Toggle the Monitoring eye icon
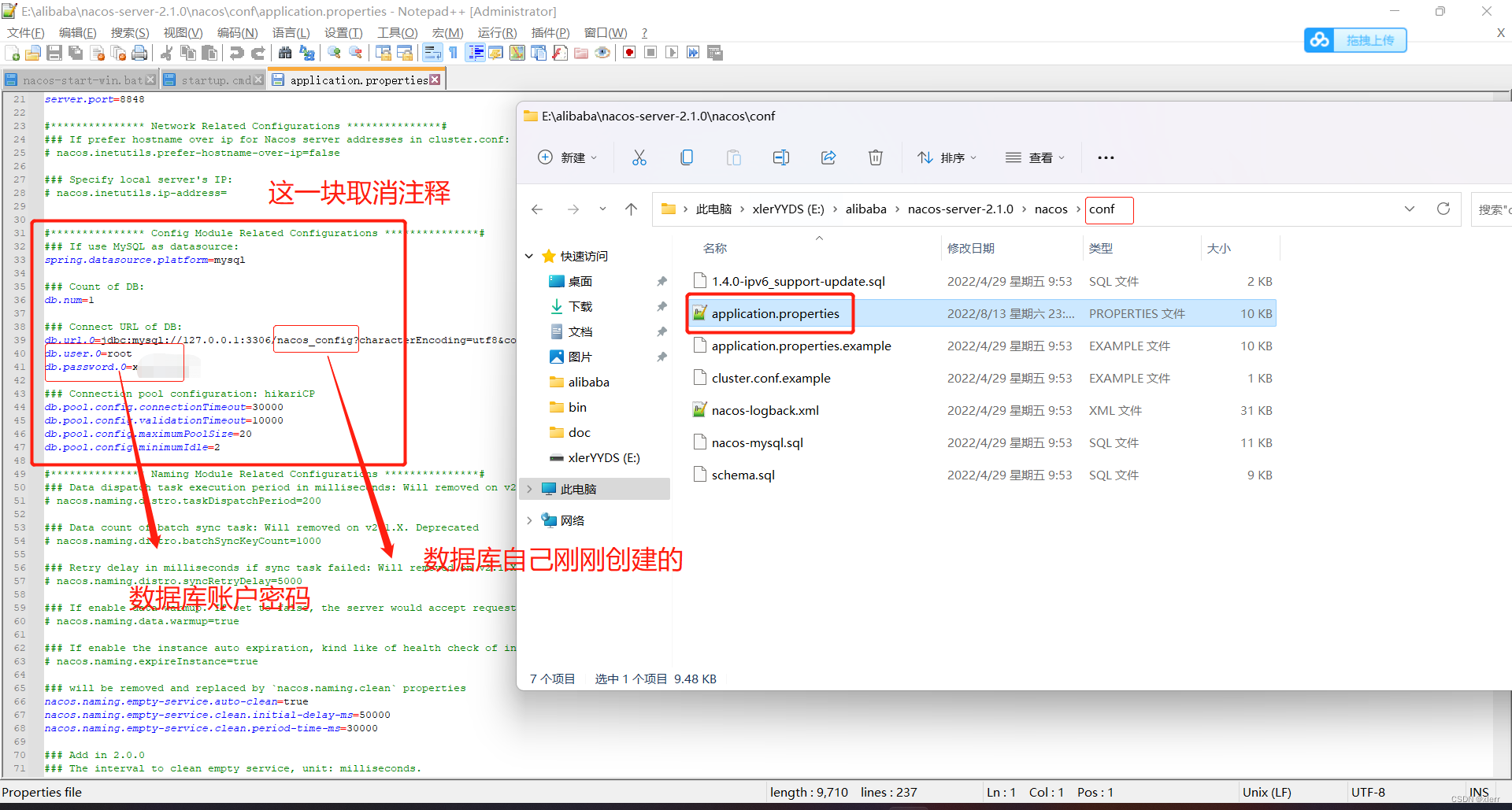1512x810 pixels. (x=602, y=53)
